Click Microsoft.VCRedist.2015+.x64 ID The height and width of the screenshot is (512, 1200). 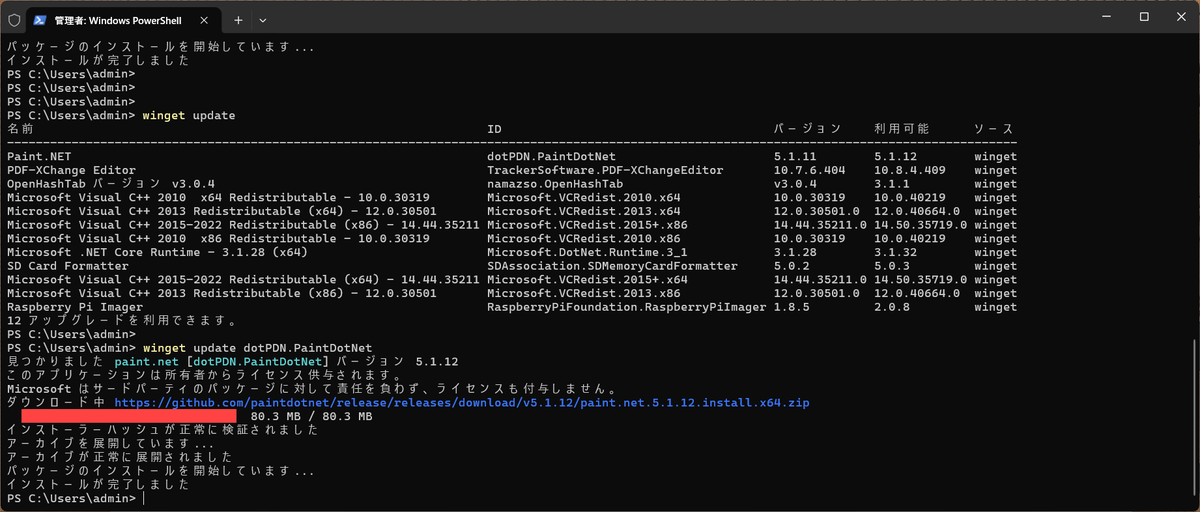point(587,279)
